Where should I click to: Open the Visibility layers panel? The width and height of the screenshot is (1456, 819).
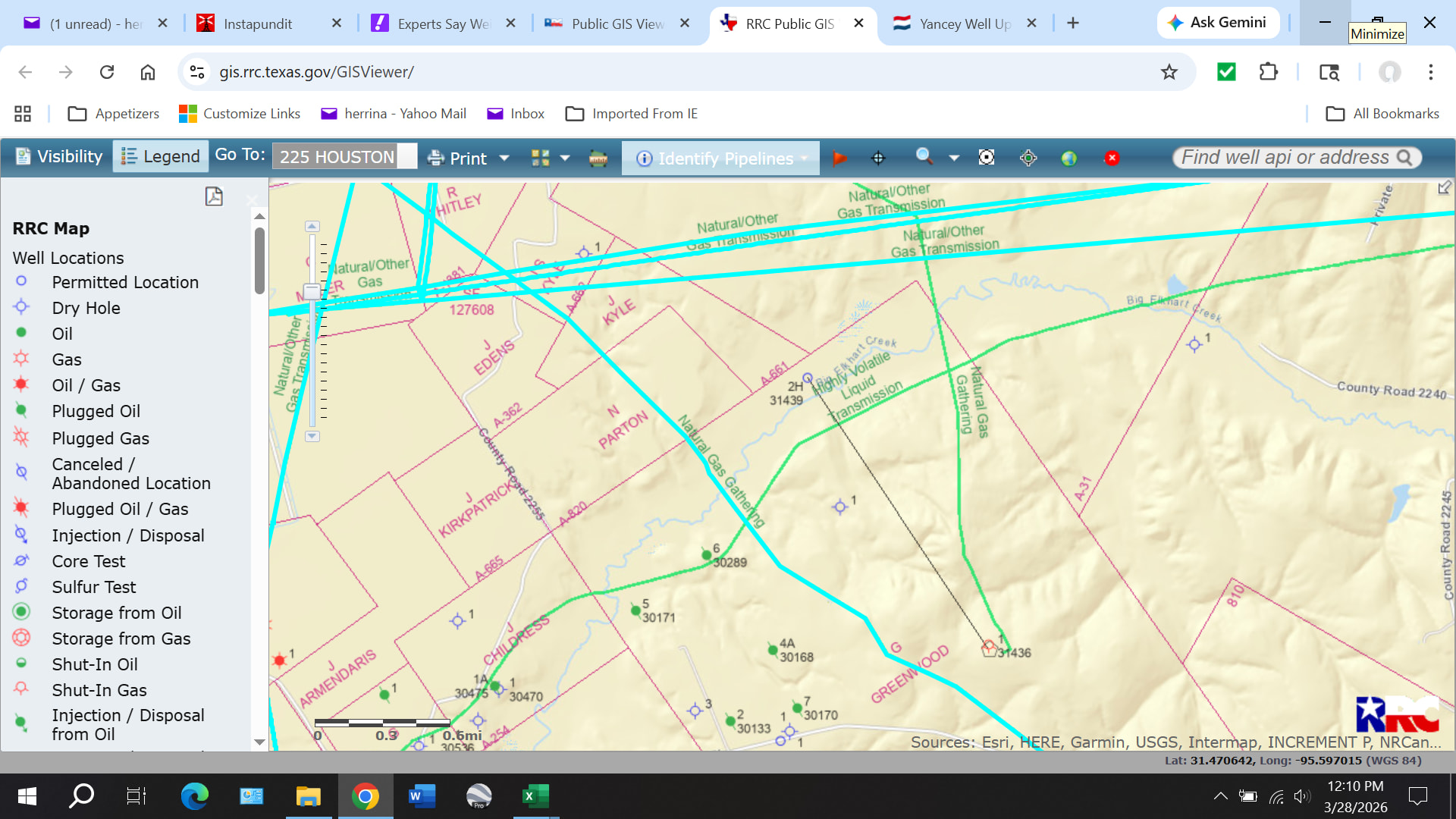coord(59,157)
